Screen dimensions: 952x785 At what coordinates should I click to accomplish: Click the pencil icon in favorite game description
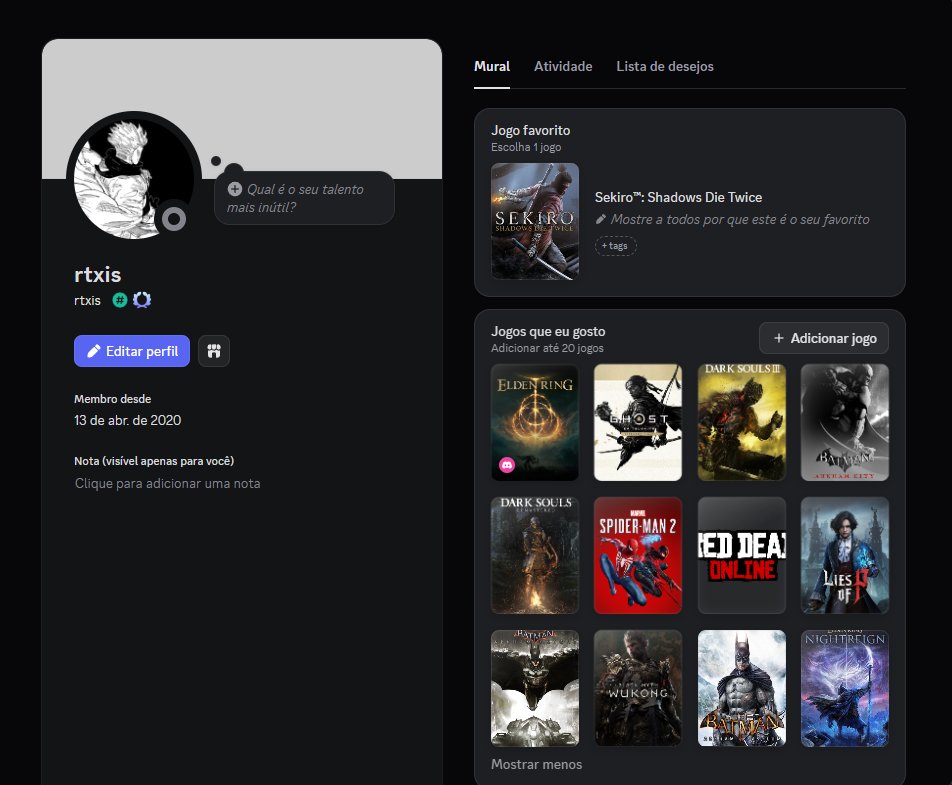[x=600, y=219]
